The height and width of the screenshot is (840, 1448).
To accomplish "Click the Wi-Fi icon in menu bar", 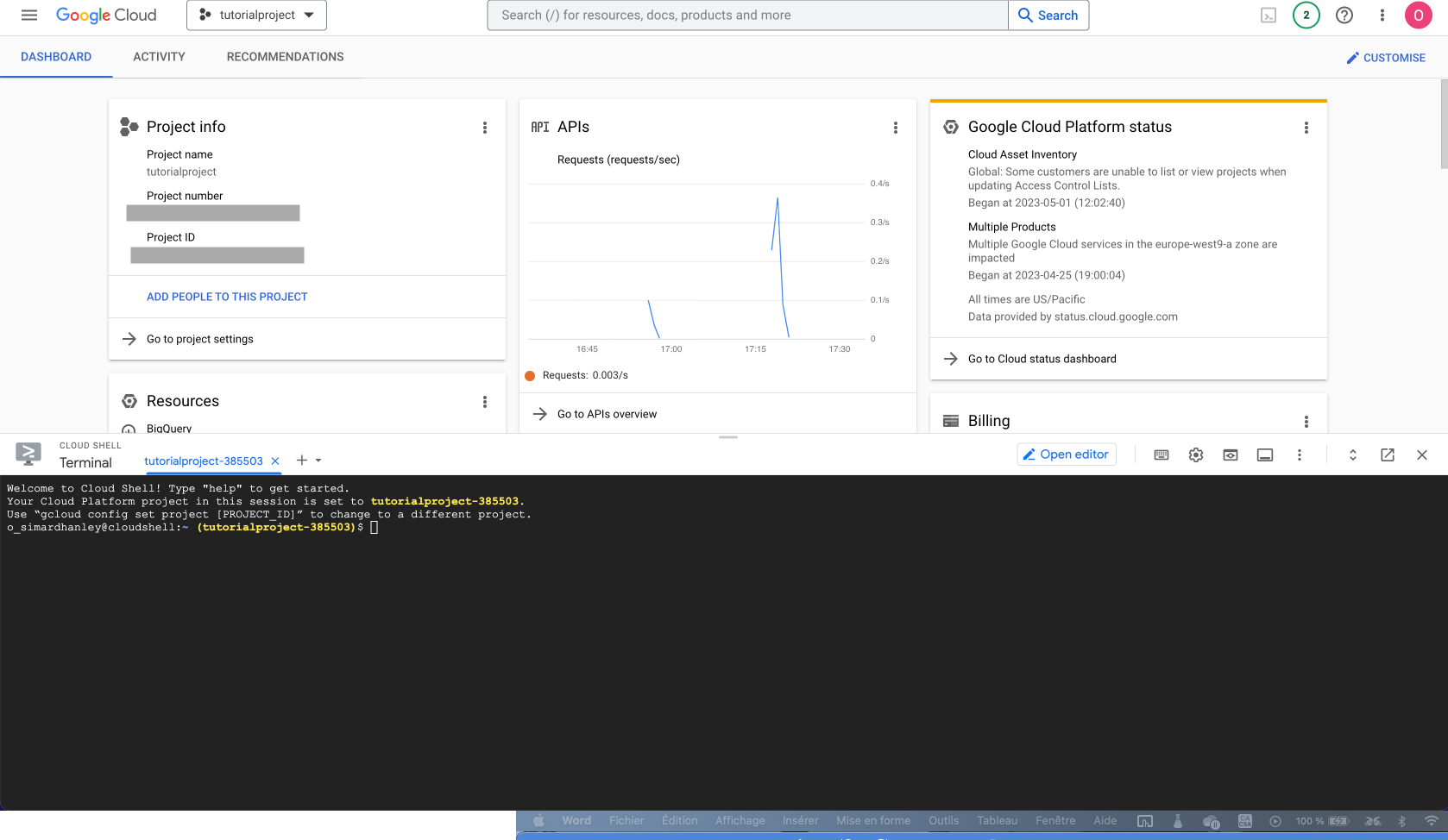I will [x=1432, y=821].
